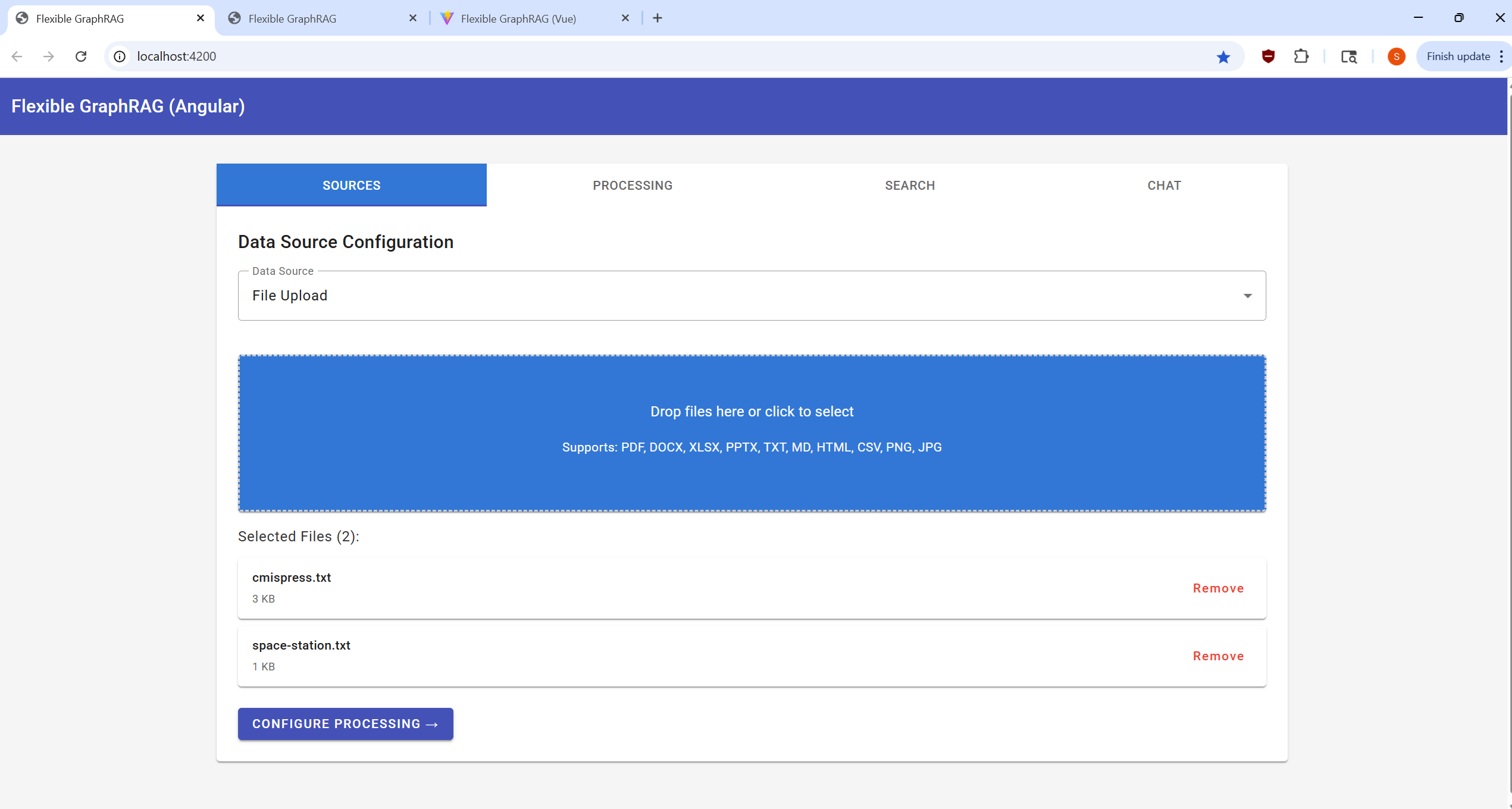The image size is (1512, 809).
Task: Close the Flexible GraphRAG (Vue) tab
Action: (625, 18)
